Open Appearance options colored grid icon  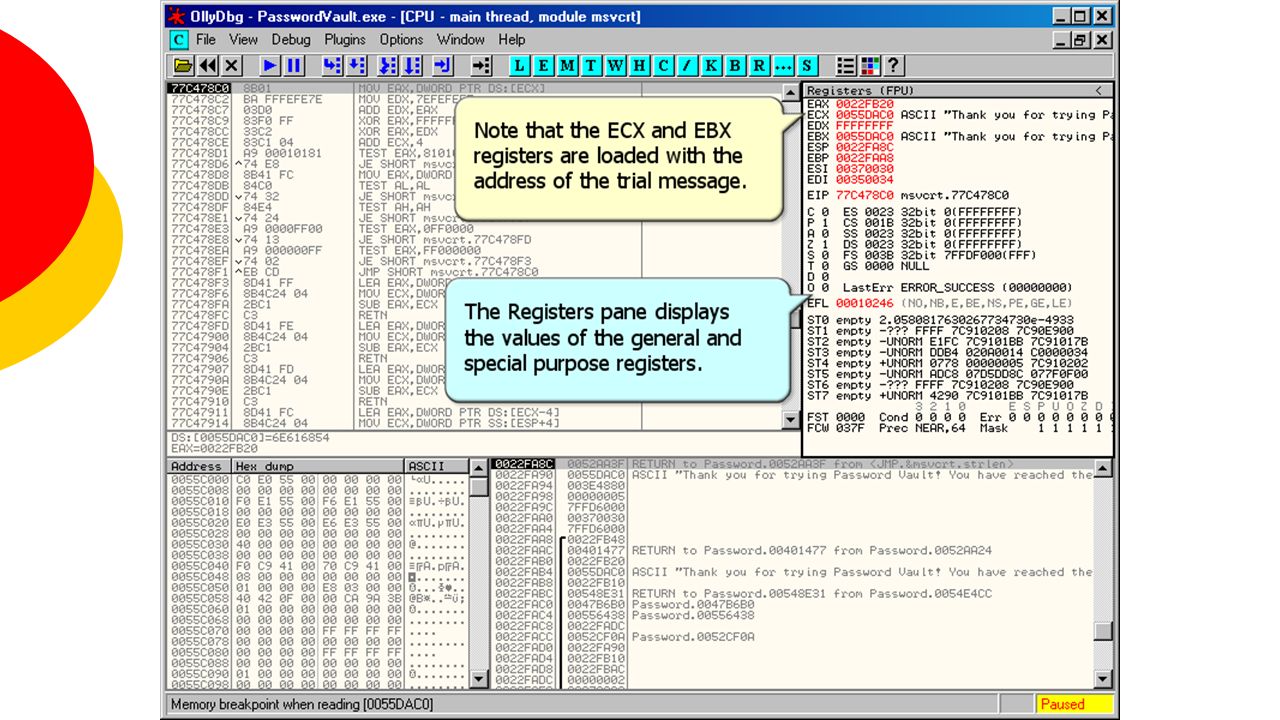[x=870, y=66]
